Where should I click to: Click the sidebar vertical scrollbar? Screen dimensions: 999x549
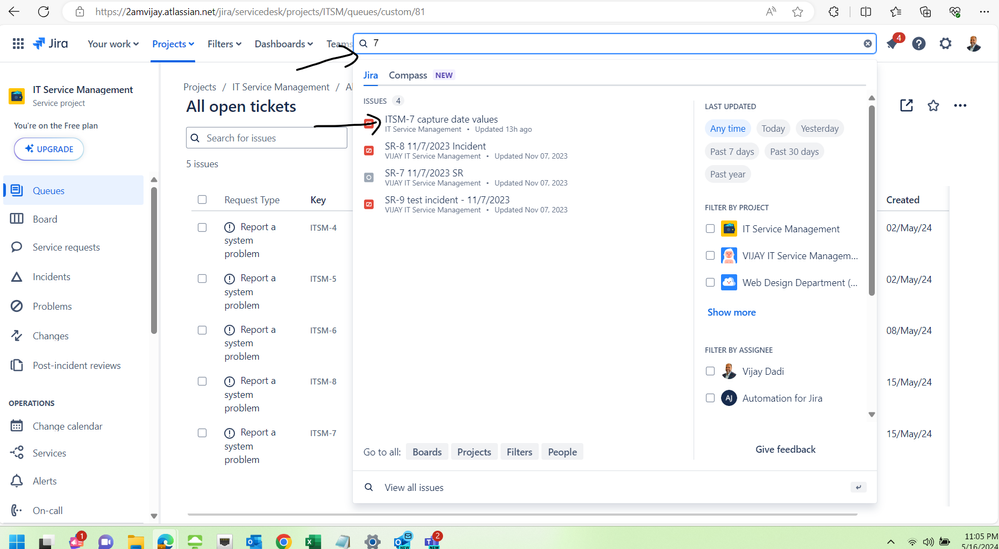pos(154,260)
